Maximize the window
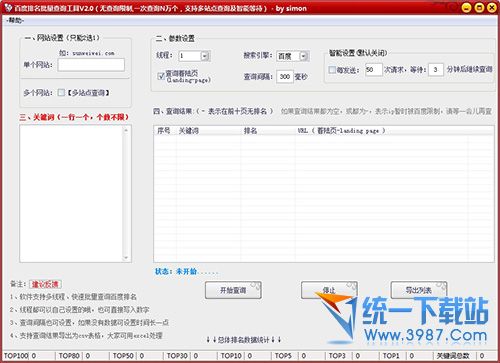The height and width of the screenshot is (363, 500). pyautogui.click(x=479, y=8)
